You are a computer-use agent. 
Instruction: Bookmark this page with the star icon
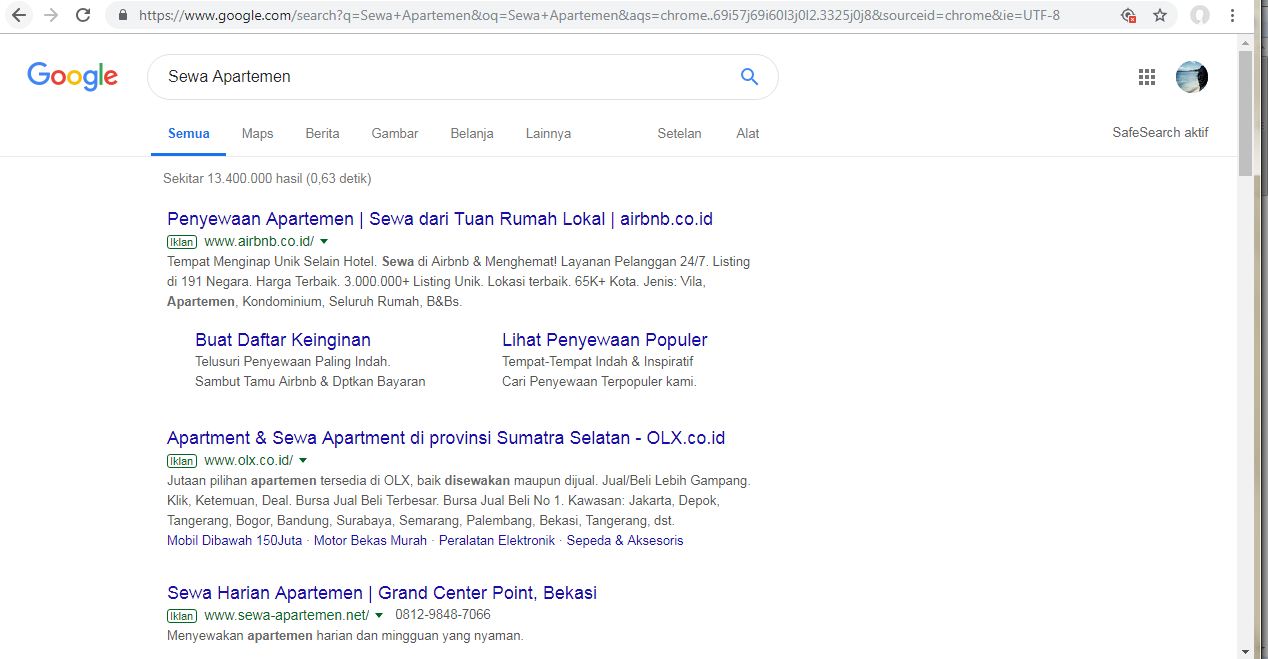1159,15
